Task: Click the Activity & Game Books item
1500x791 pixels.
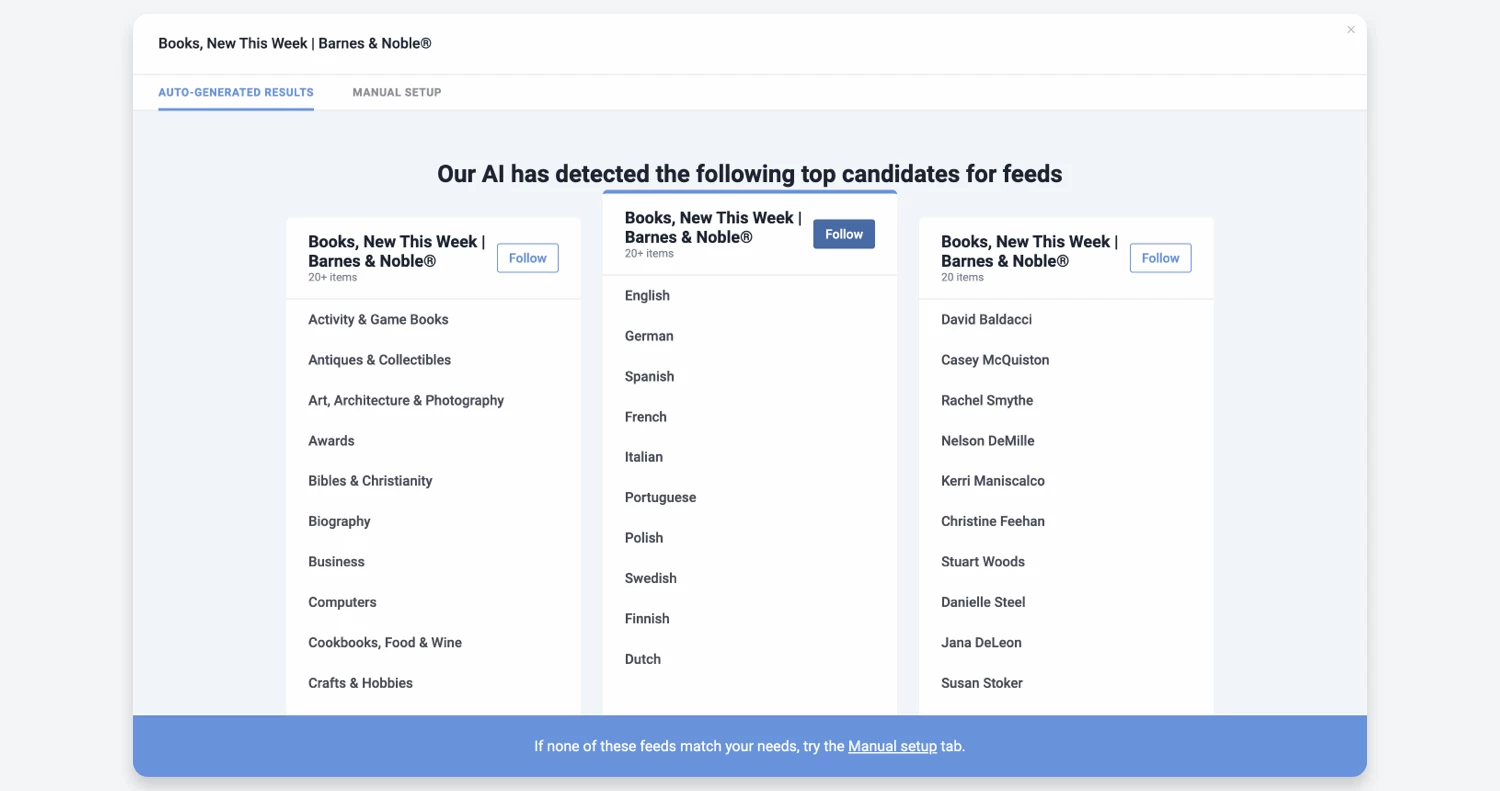Action: click(378, 320)
